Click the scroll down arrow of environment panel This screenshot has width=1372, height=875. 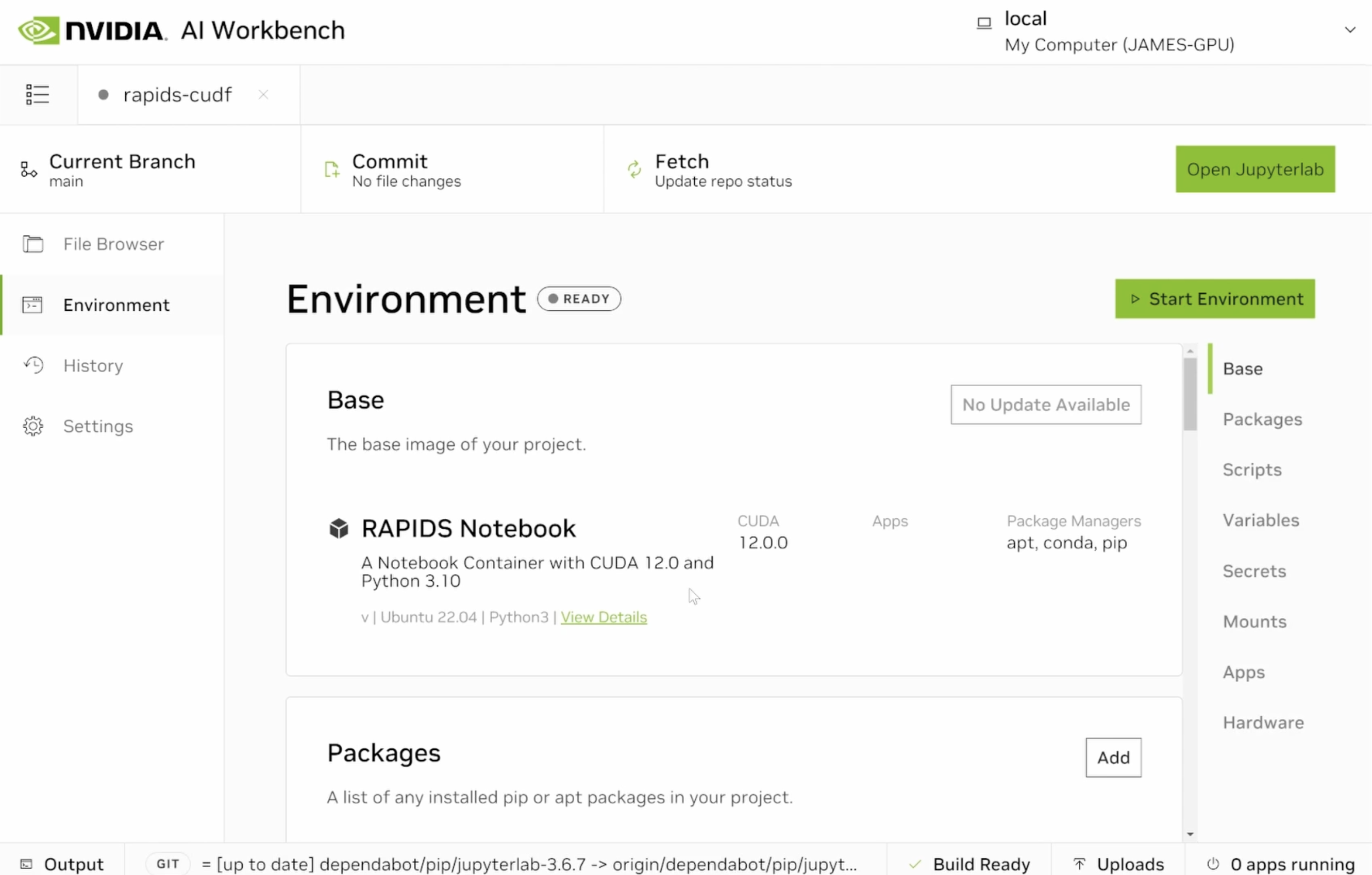pos(1190,834)
